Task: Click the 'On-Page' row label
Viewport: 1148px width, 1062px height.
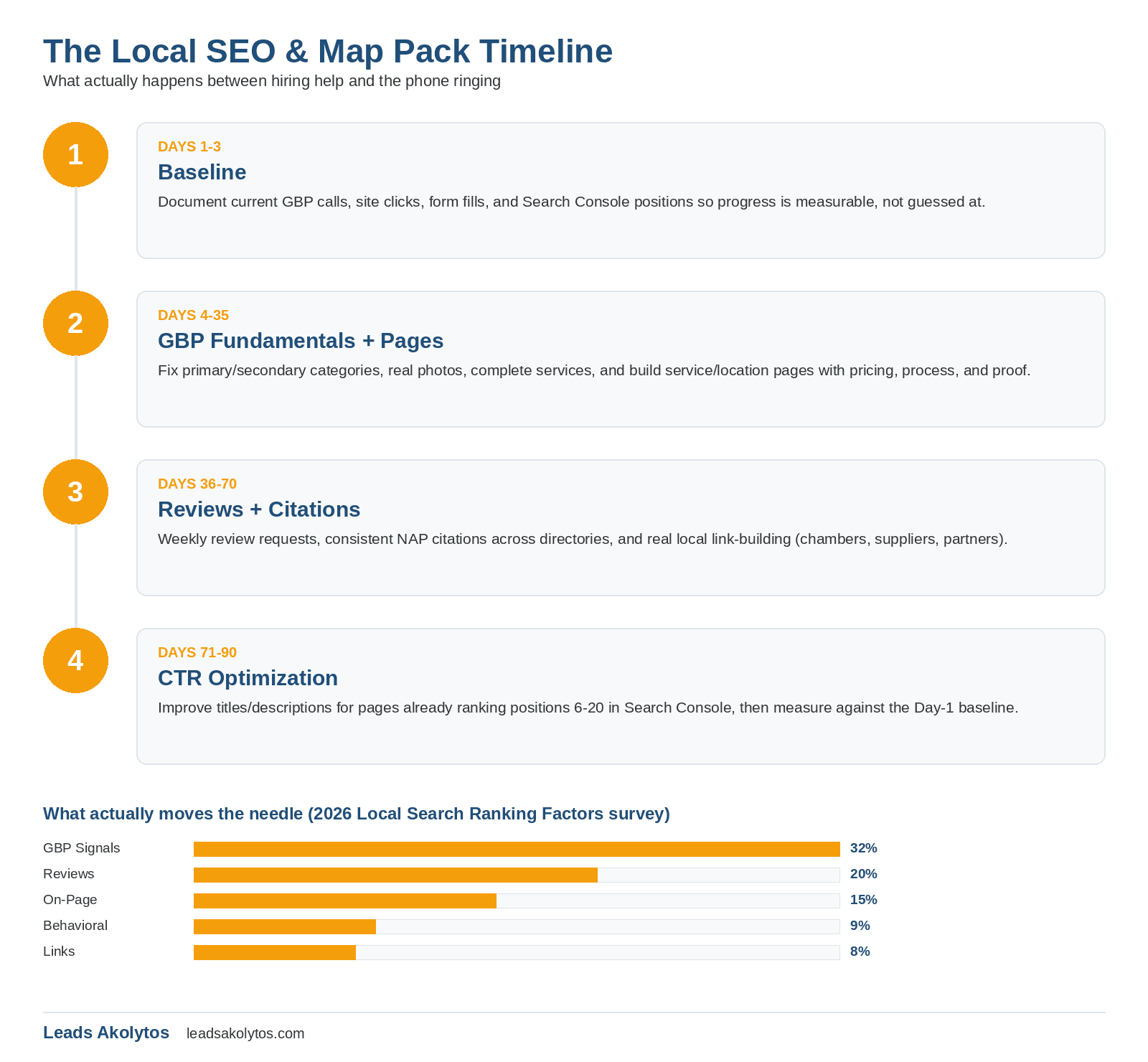Action: click(x=70, y=900)
